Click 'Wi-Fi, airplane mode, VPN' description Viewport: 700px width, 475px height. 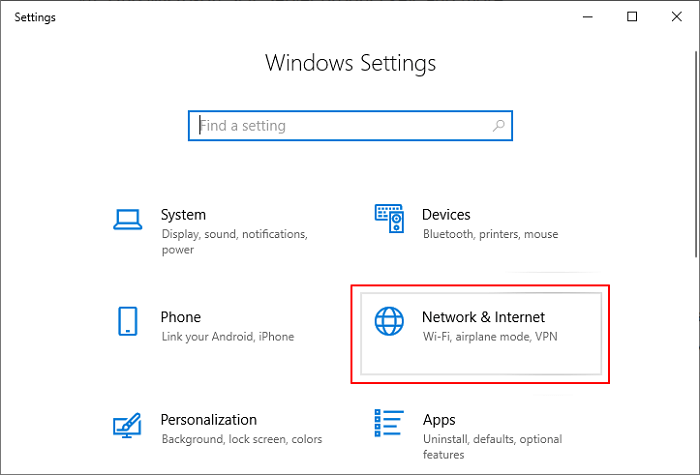(489, 337)
